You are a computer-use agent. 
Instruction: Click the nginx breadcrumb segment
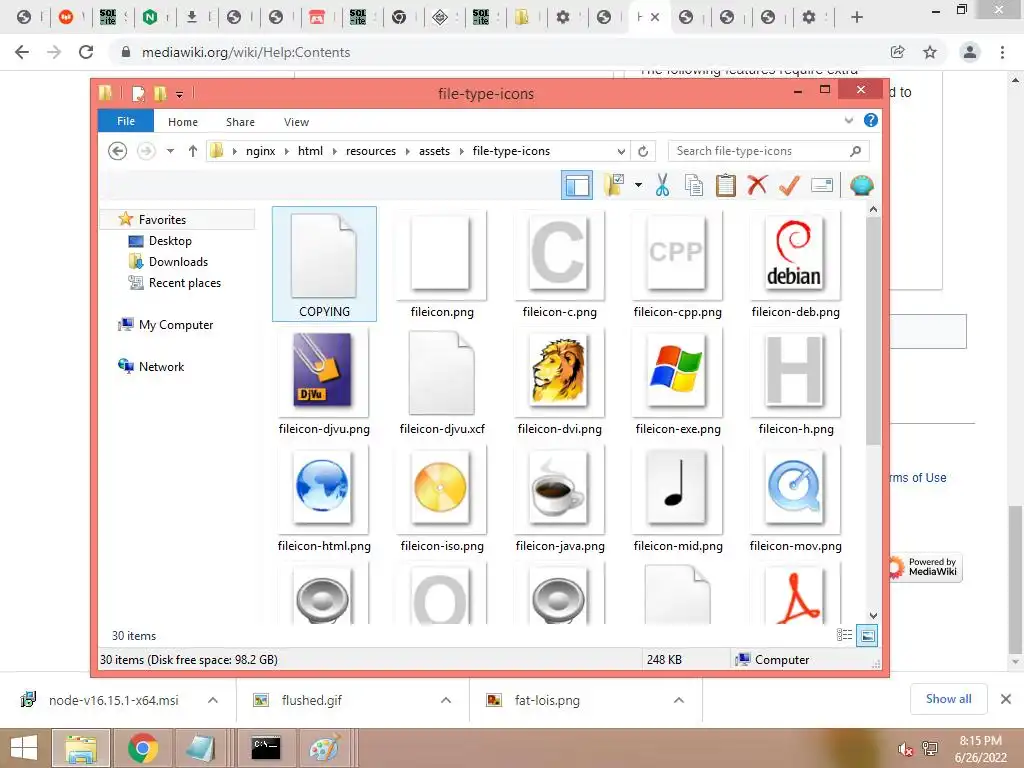[261, 151]
